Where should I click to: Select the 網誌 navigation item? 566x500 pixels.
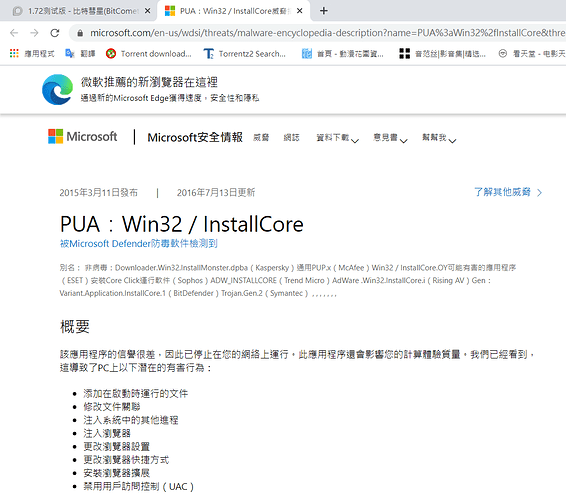[x=291, y=137]
